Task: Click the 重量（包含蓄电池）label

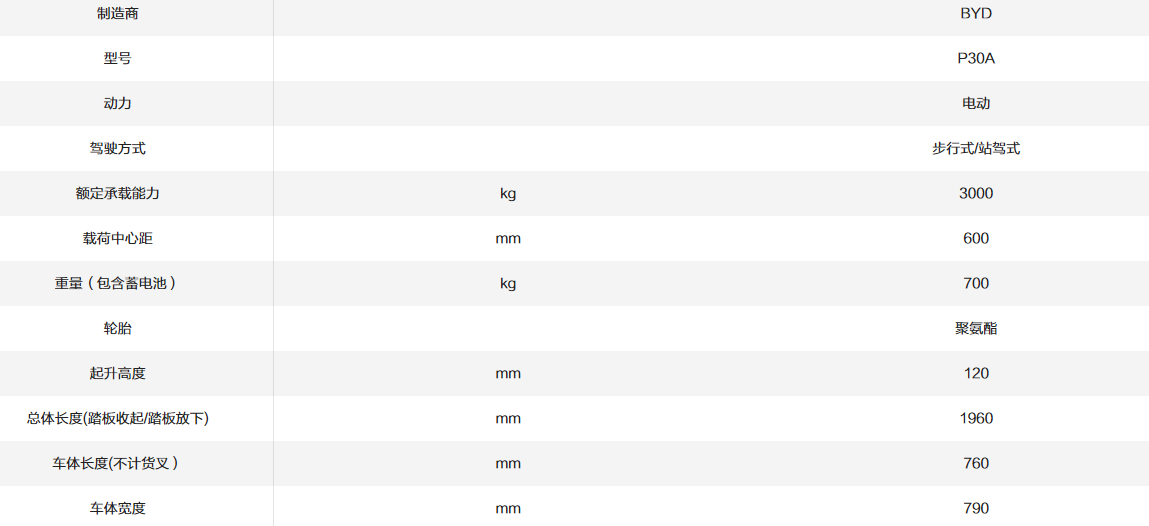Action: pyautogui.click(x=117, y=283)
